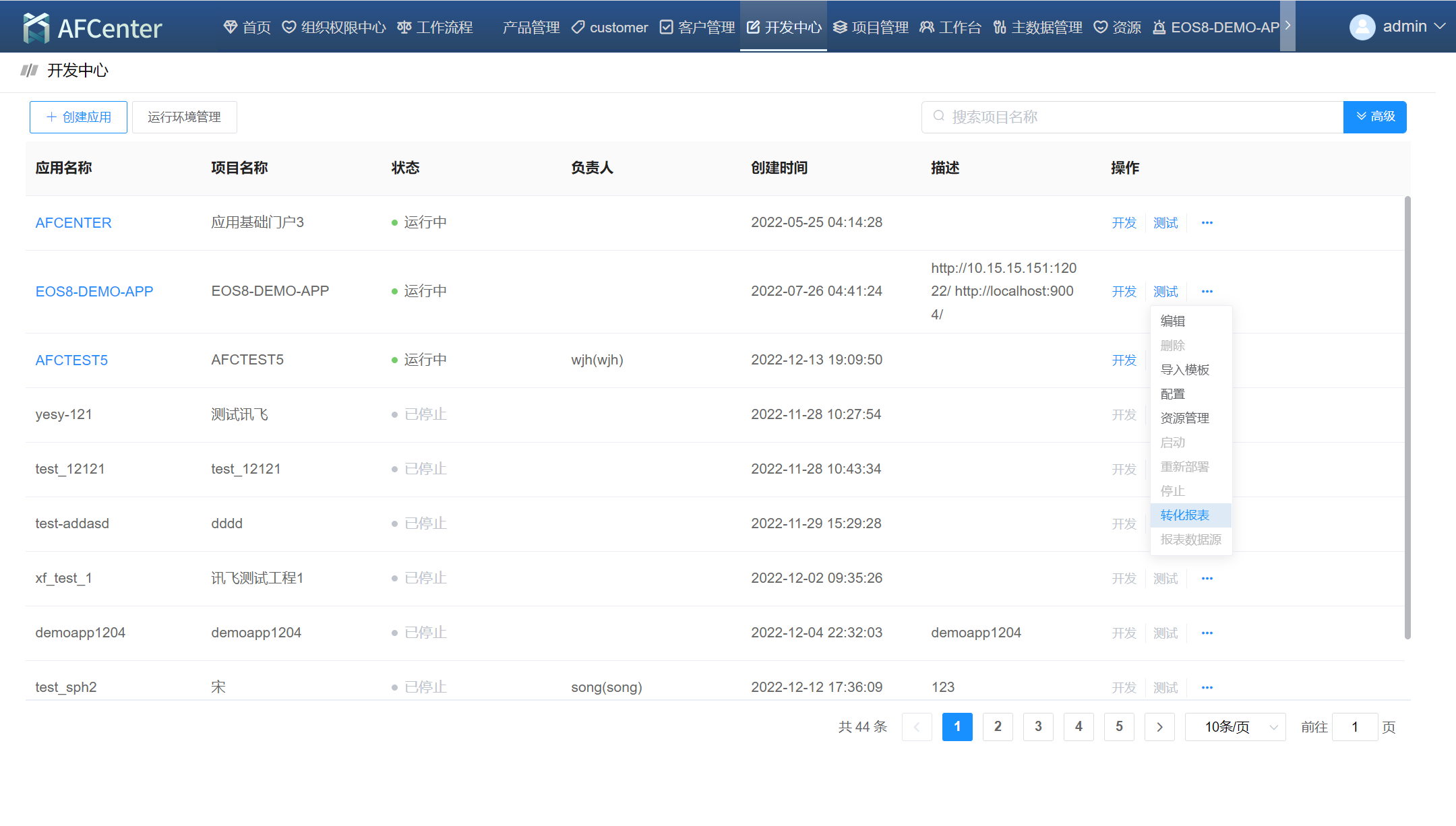Expand the admin account dropdown
1456x826 pixels.
[x=1440, y=27]
